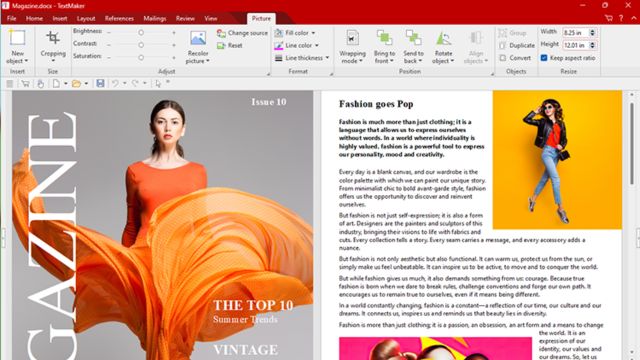Click the Contrast plus button

click(174, 45)
